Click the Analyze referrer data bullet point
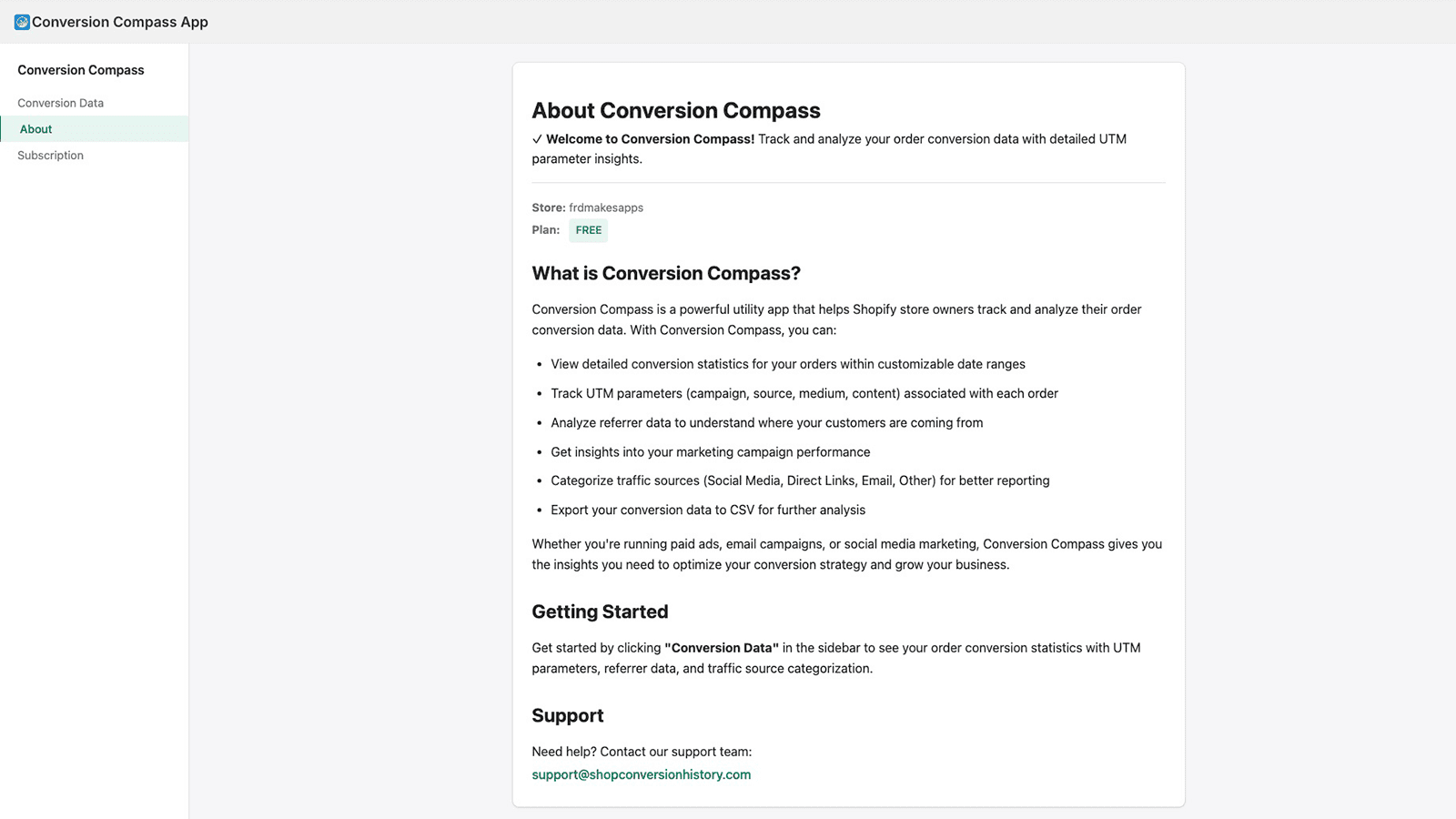The height and width of the screenshot is (819, 1456). [x=766, y=423]
